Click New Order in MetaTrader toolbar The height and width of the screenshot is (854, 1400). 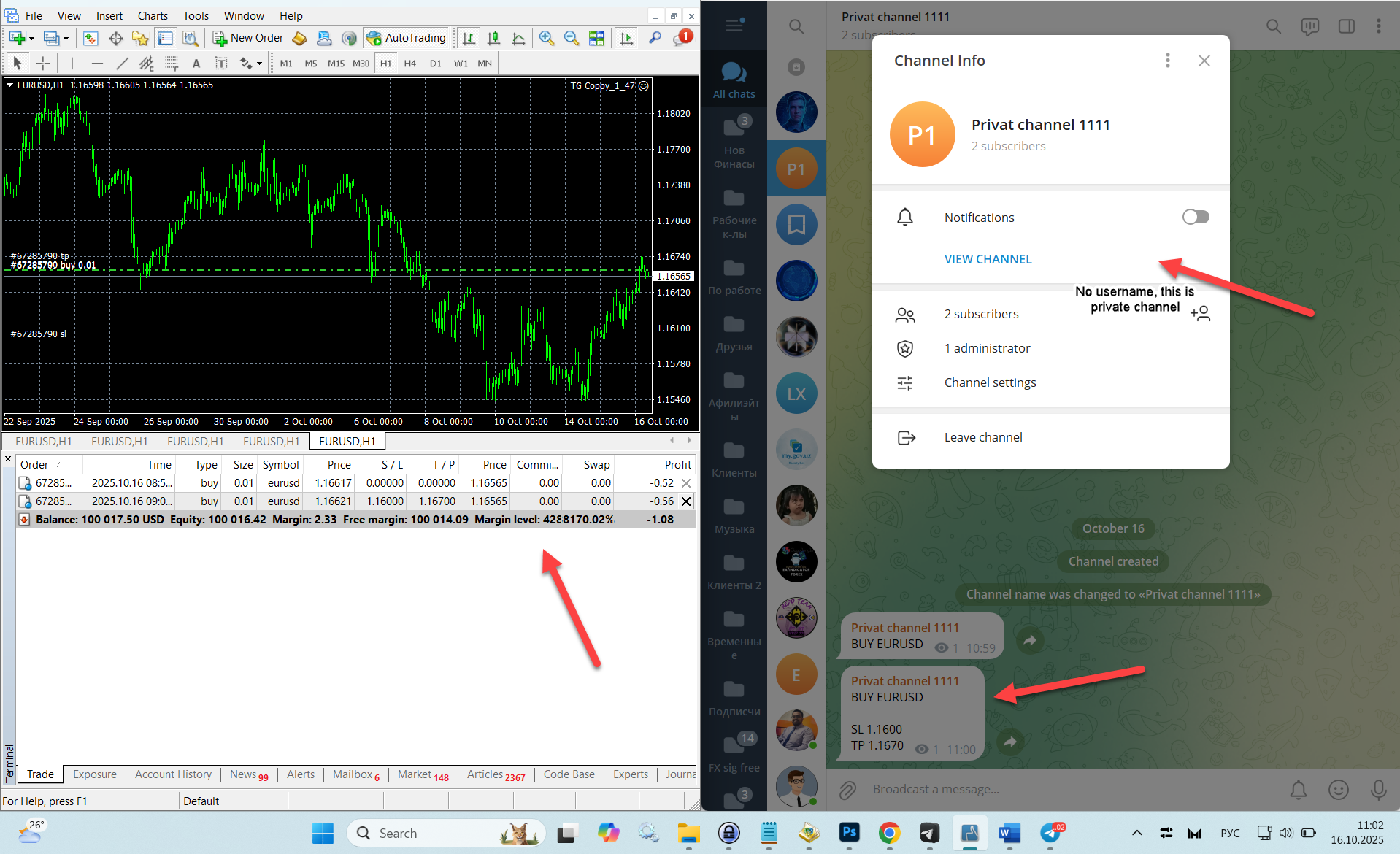pos(248,38)
